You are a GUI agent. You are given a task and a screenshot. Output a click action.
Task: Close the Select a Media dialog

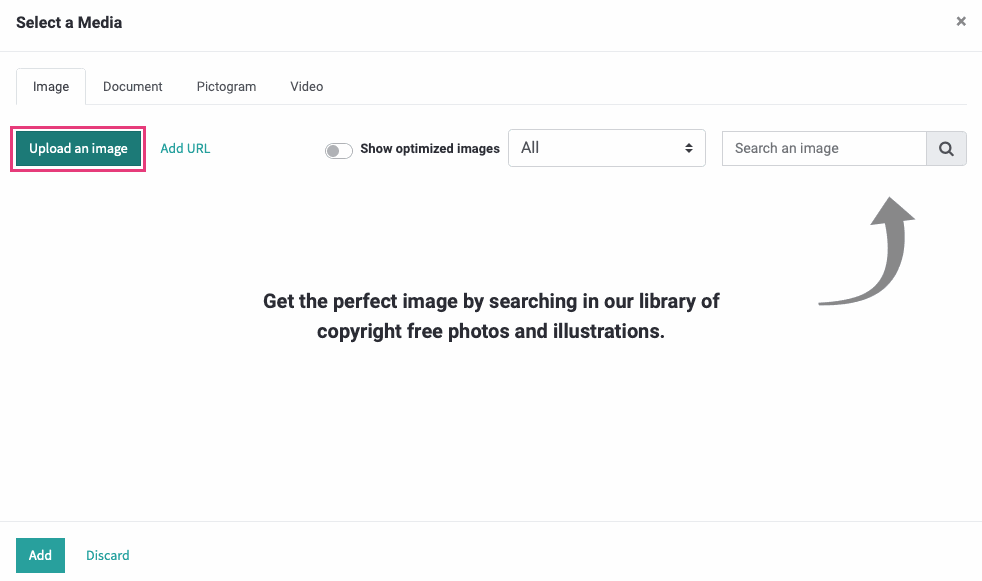click(961, 22)
